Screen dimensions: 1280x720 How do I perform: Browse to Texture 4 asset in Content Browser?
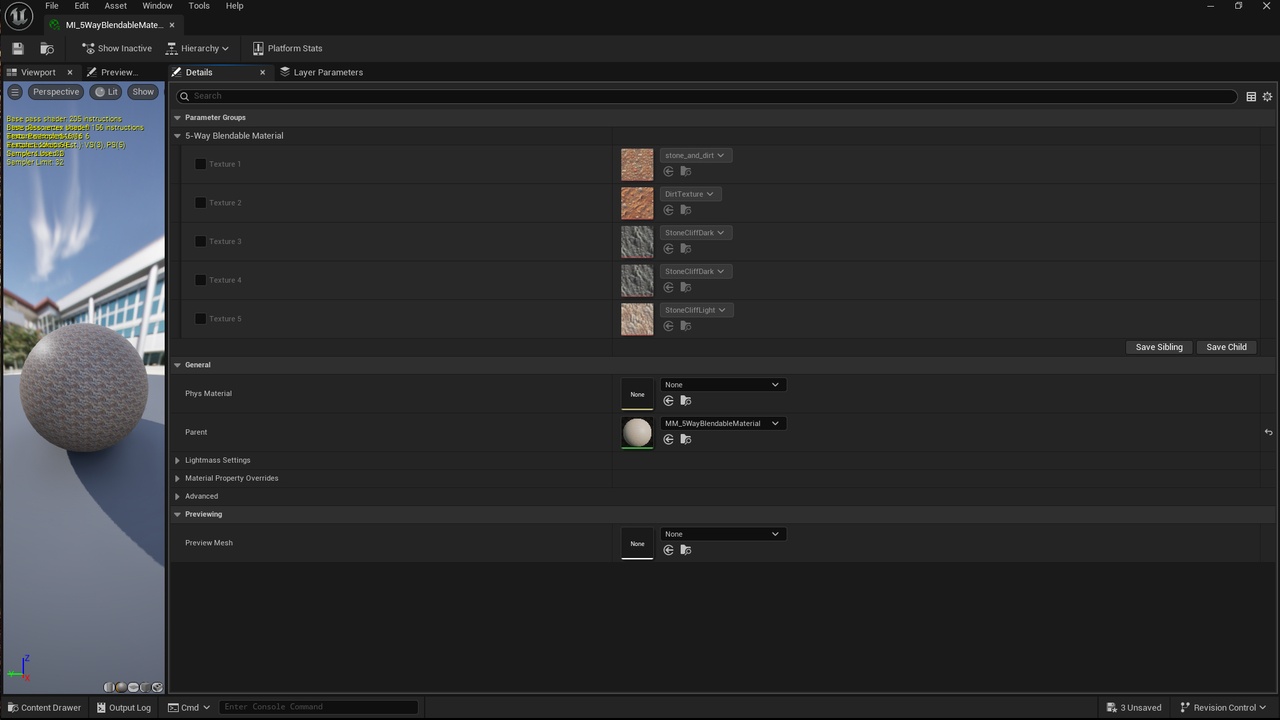[686, 287]
